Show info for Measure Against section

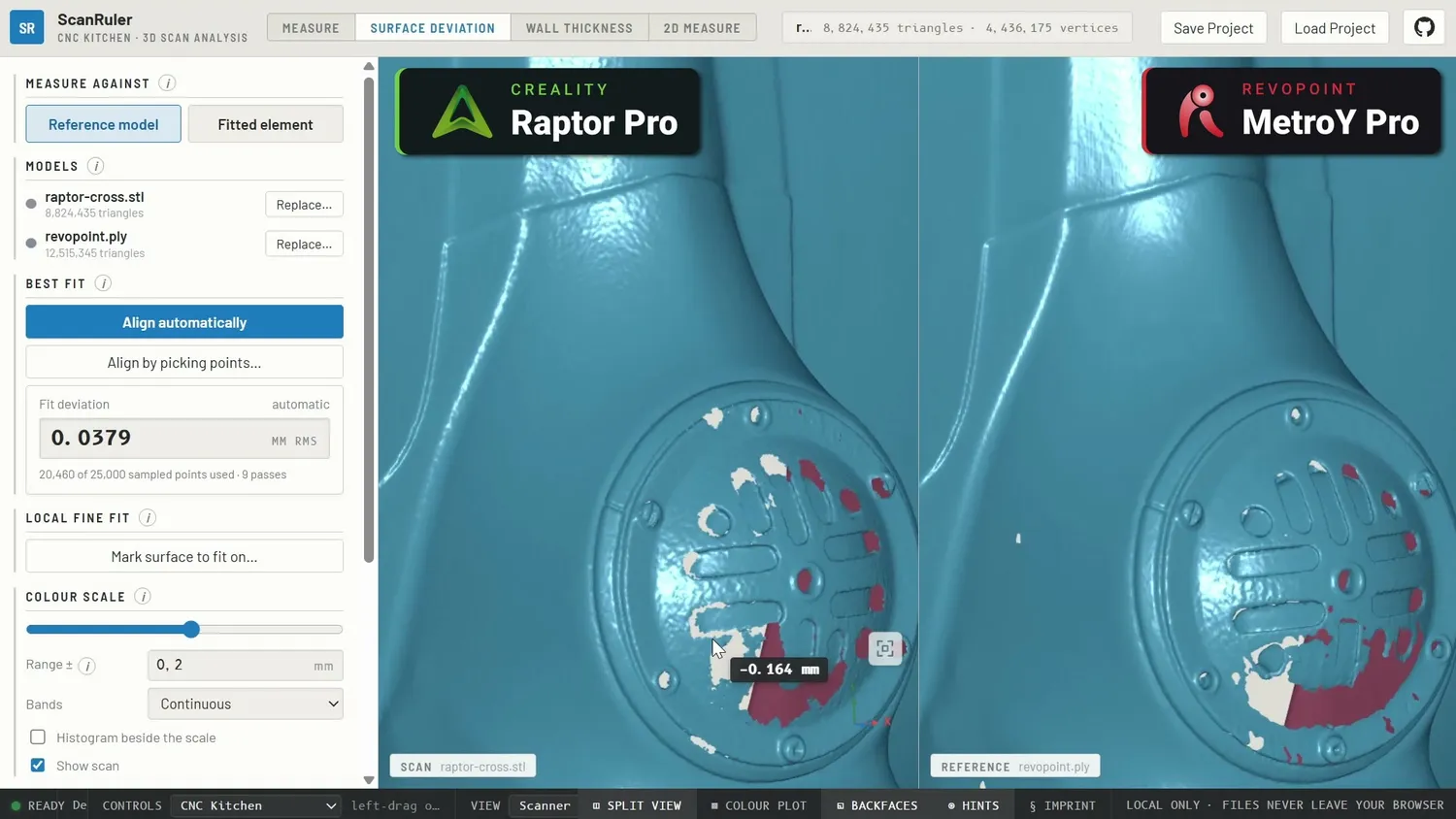point(167,83)
